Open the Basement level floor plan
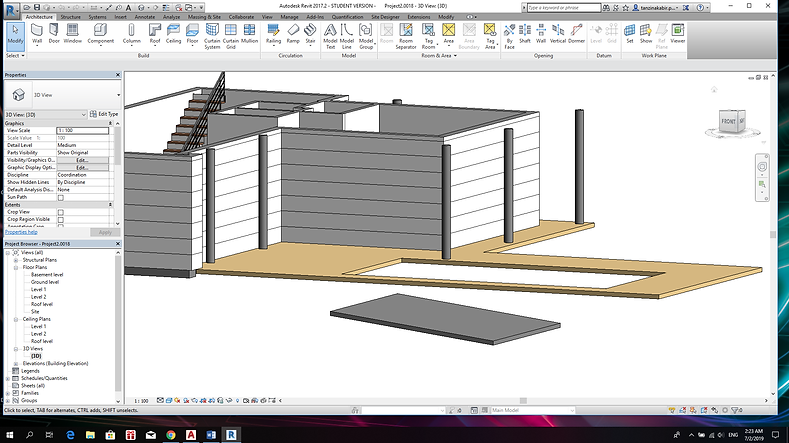Screen dimensions: 789x443 [x=47, y=275]
